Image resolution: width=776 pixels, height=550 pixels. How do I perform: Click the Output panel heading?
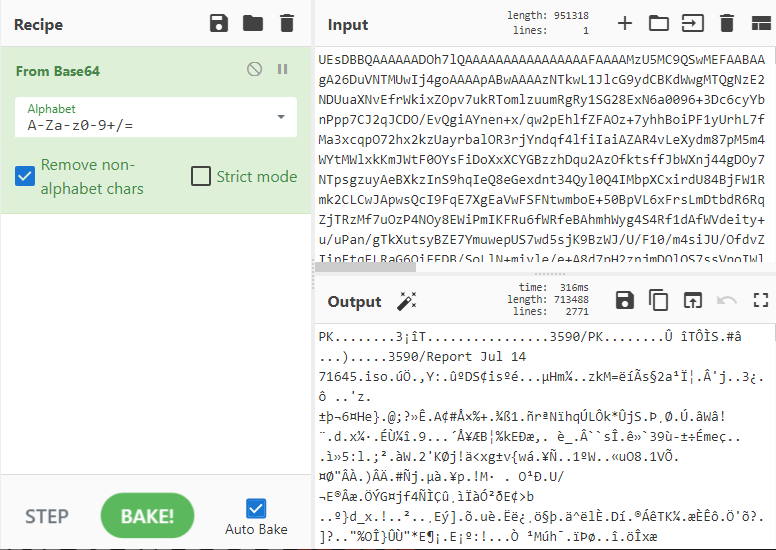coord(354,301)
